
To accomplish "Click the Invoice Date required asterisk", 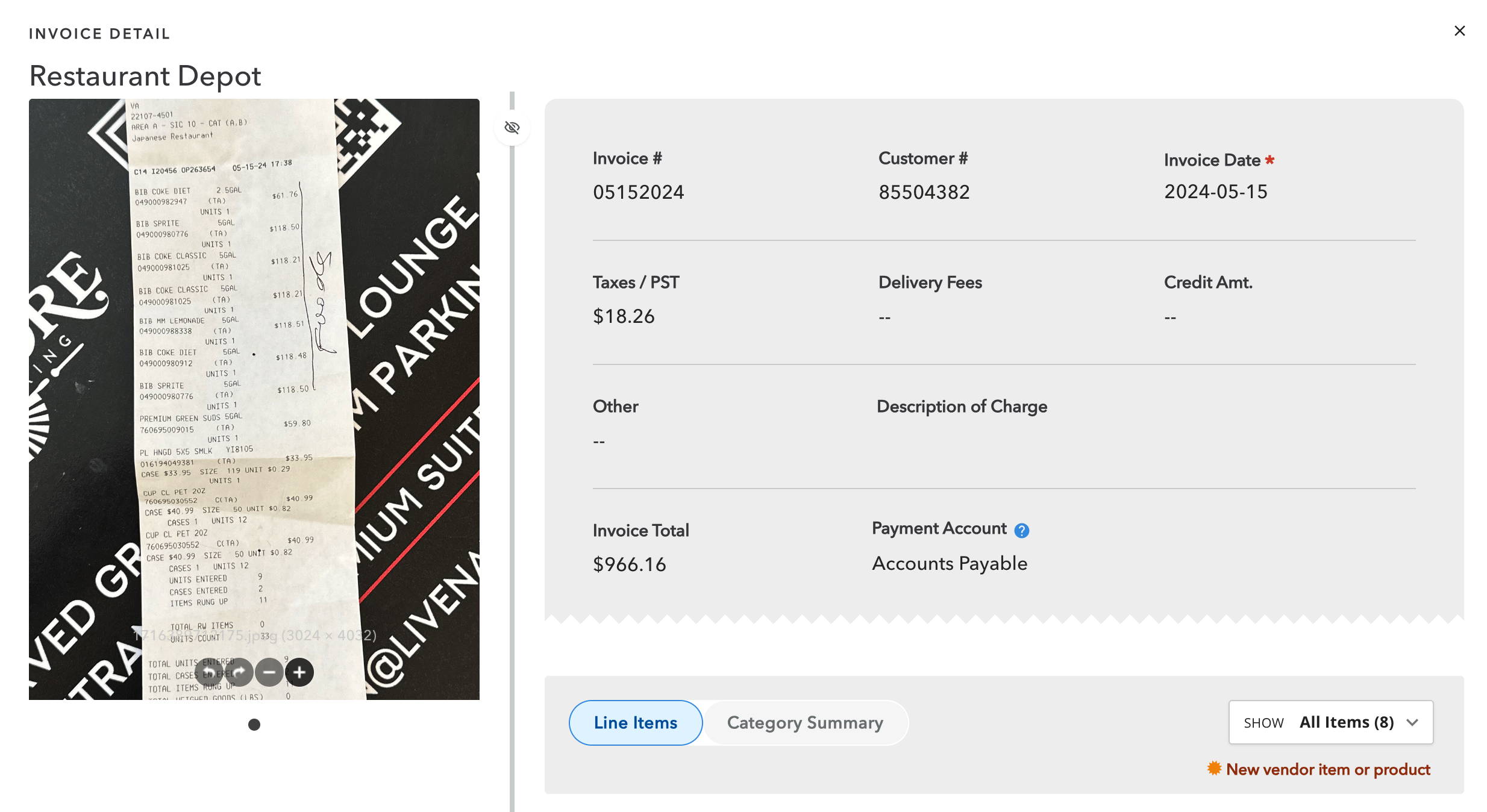I will click(x=1269, y=160).
